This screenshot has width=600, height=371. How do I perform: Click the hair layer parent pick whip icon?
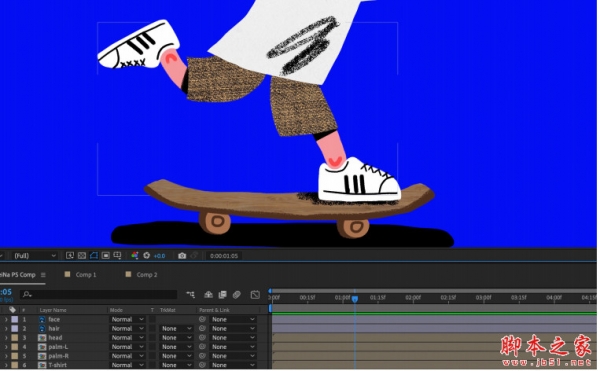202,329
